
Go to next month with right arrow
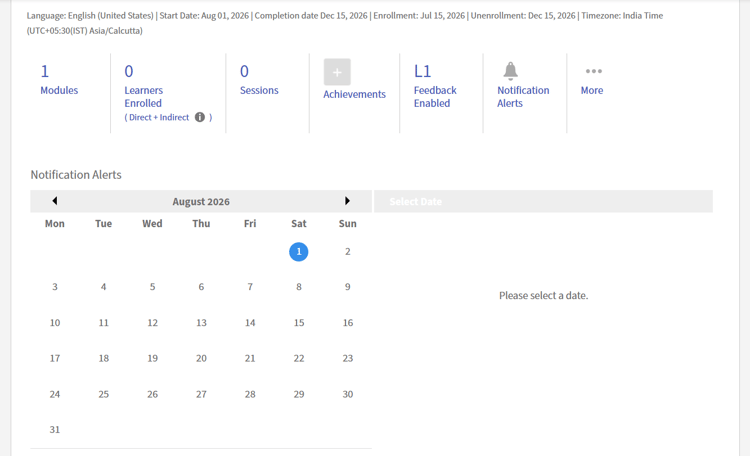pos(347,201)
